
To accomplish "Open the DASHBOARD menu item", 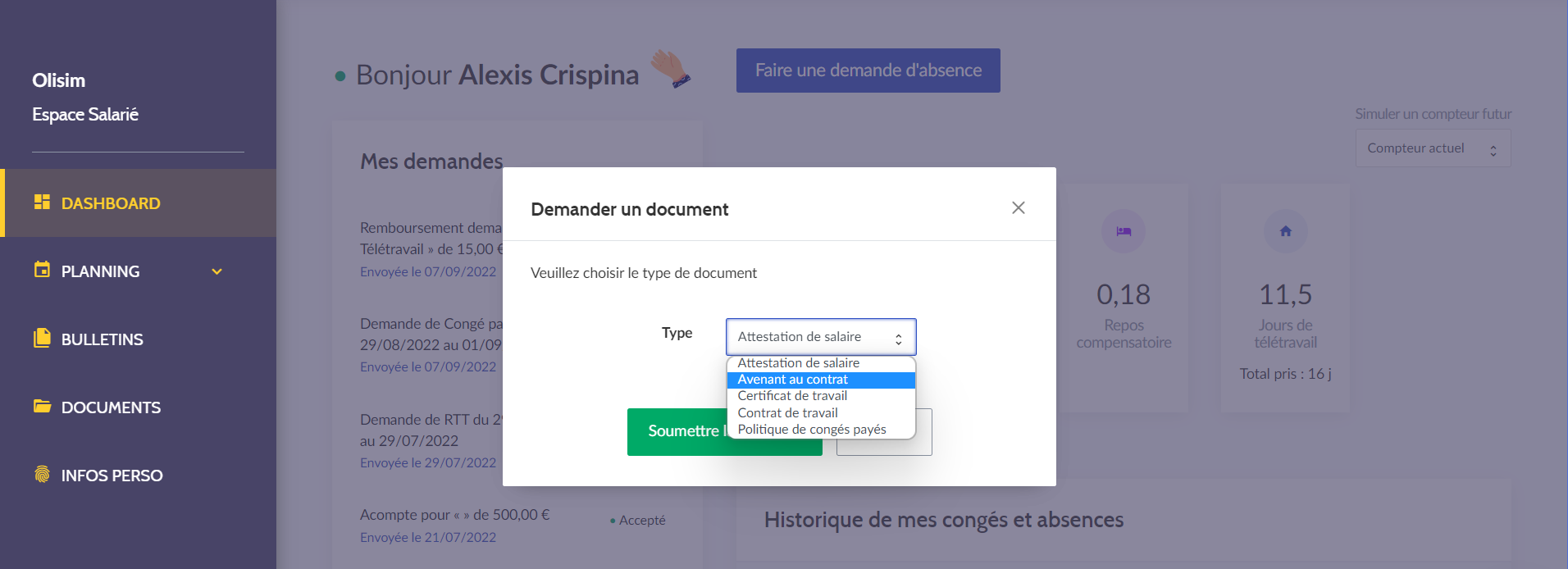I will [138, 203].
